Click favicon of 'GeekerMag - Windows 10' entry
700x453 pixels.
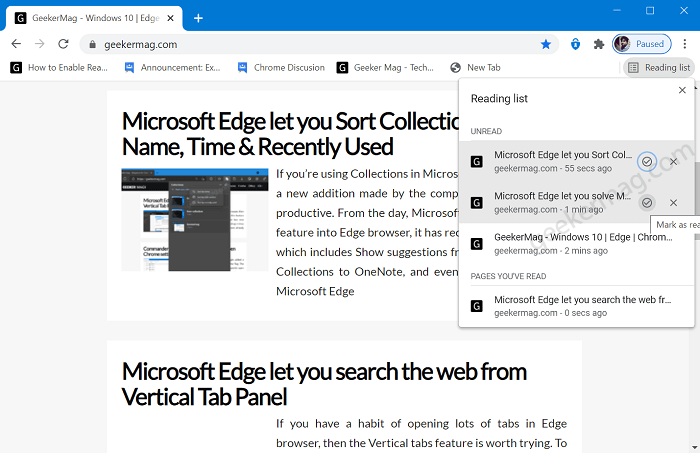pyautogui.click(x=477, y=244)
